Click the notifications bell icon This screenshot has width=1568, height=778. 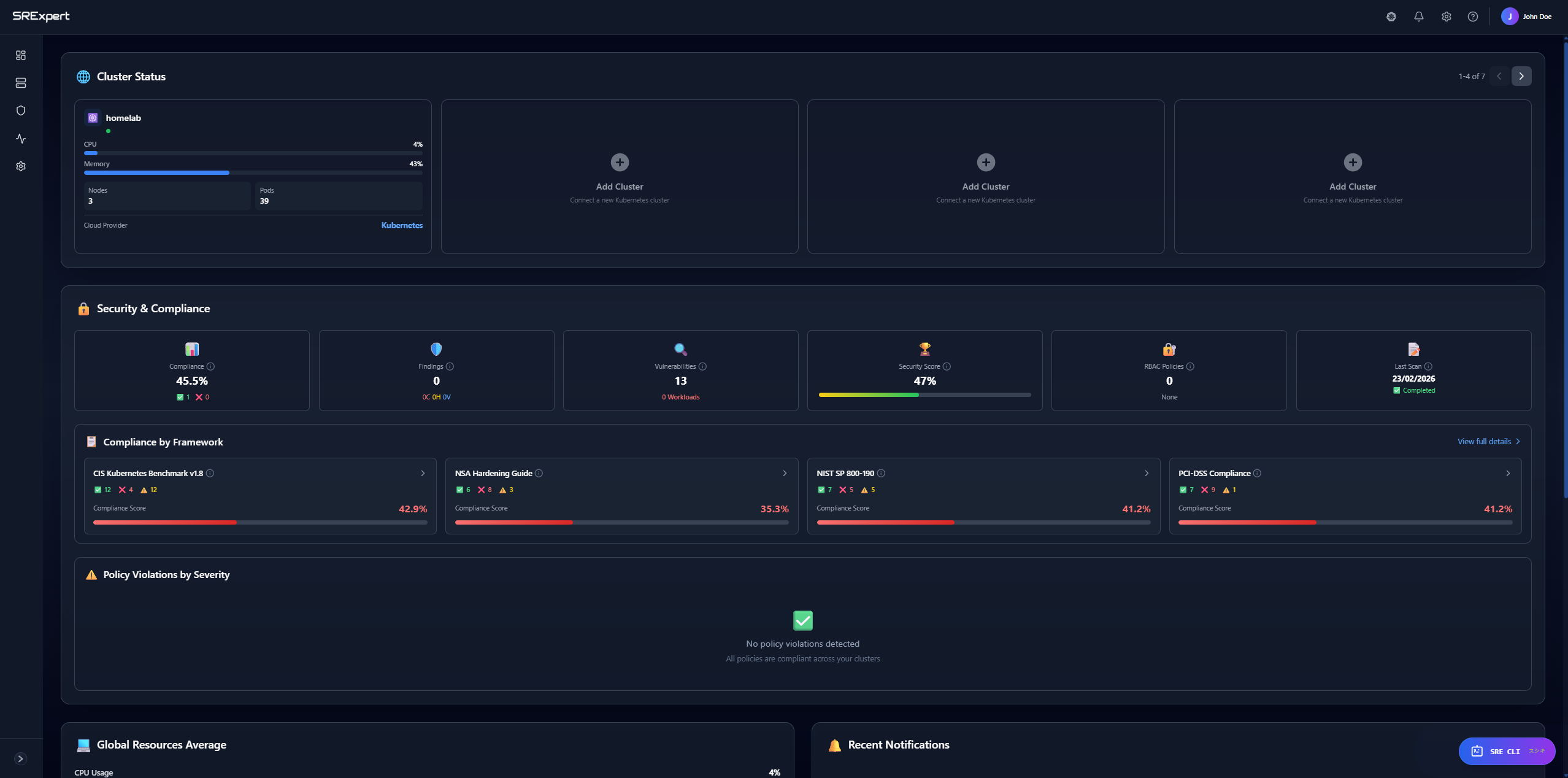pos(1419,17)
